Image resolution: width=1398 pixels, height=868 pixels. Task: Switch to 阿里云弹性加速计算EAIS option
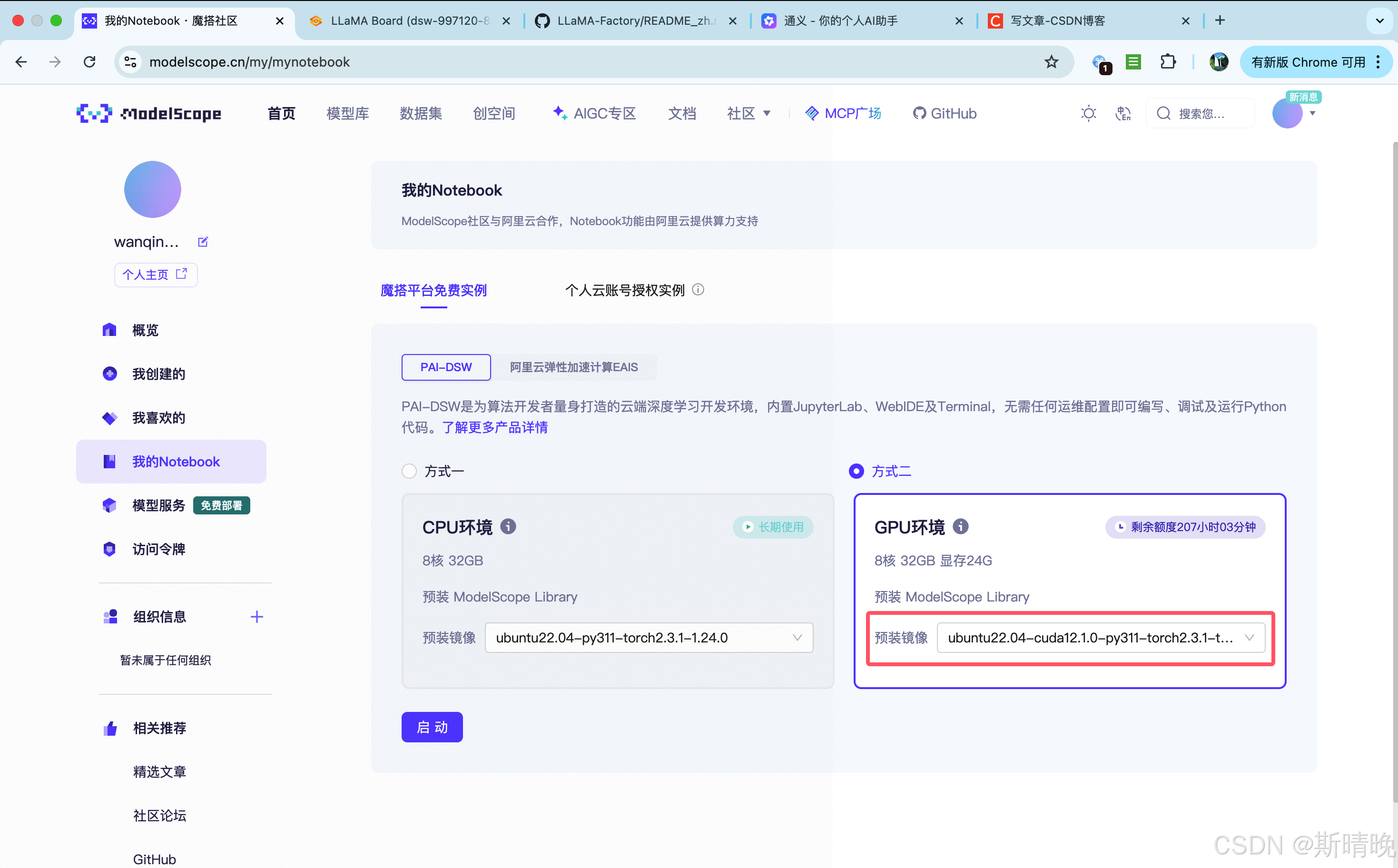click(573, 367)
